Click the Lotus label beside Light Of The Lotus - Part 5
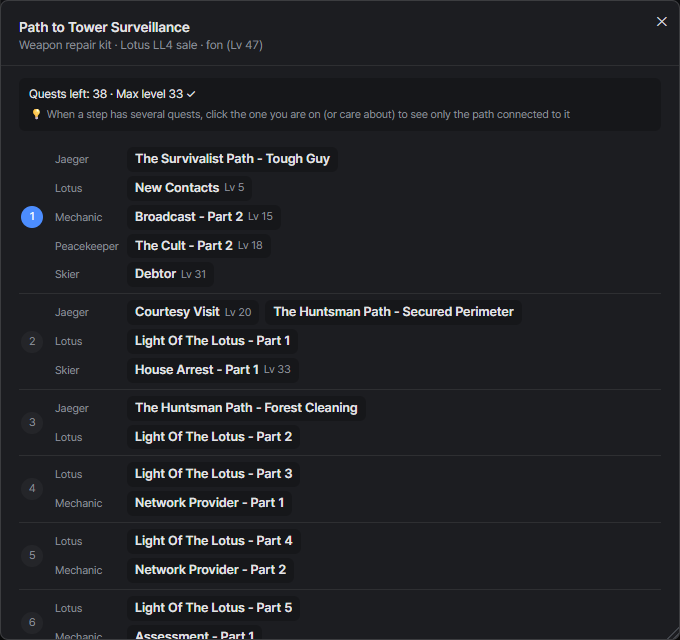The width and height of the screenshot is (680, 640). tap(69, 608)
